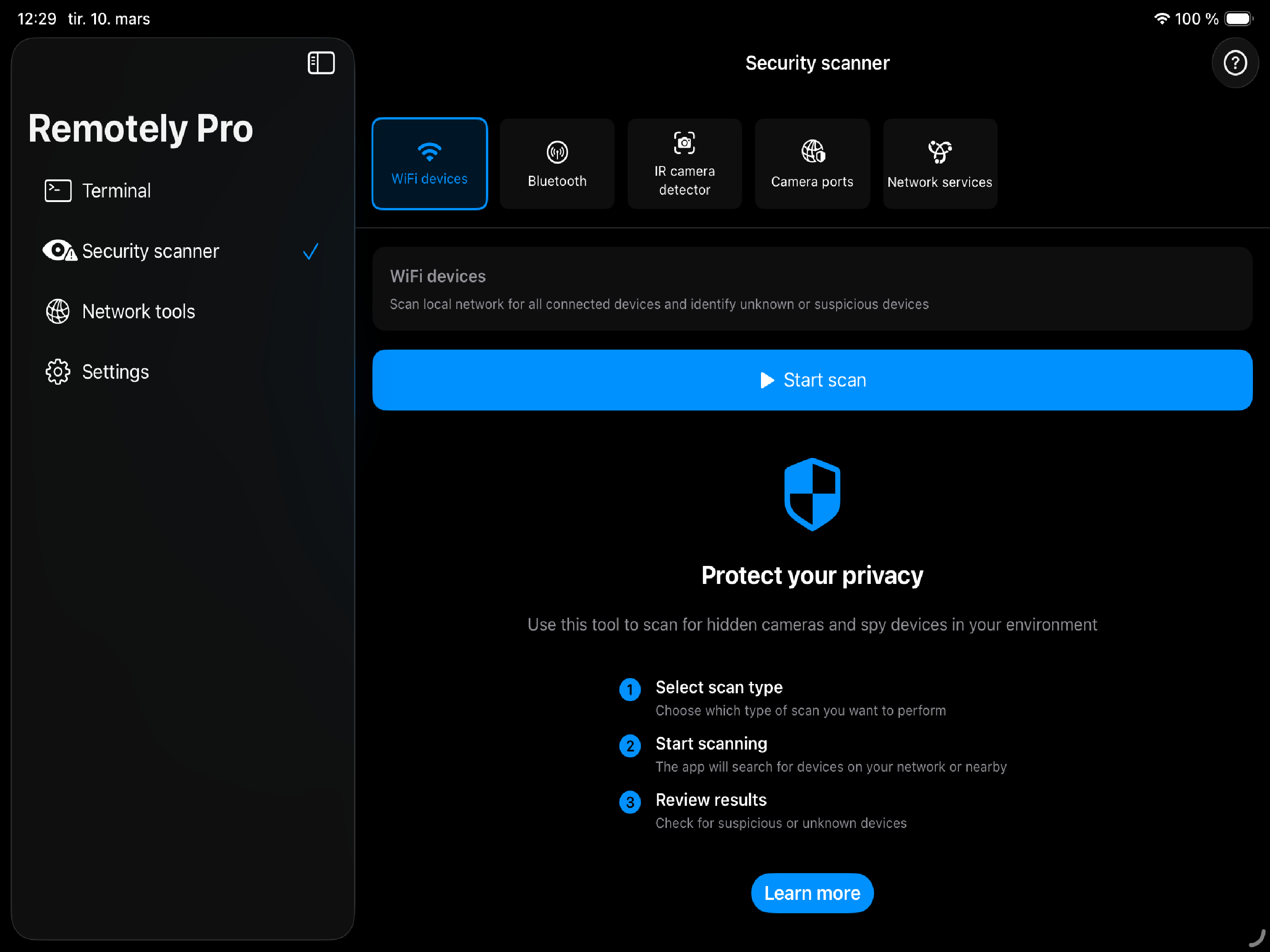The image size is (1270, 952).
Task: Click 'Check for suspicious or unknown devices' text
Action: [x=781, y=823]
